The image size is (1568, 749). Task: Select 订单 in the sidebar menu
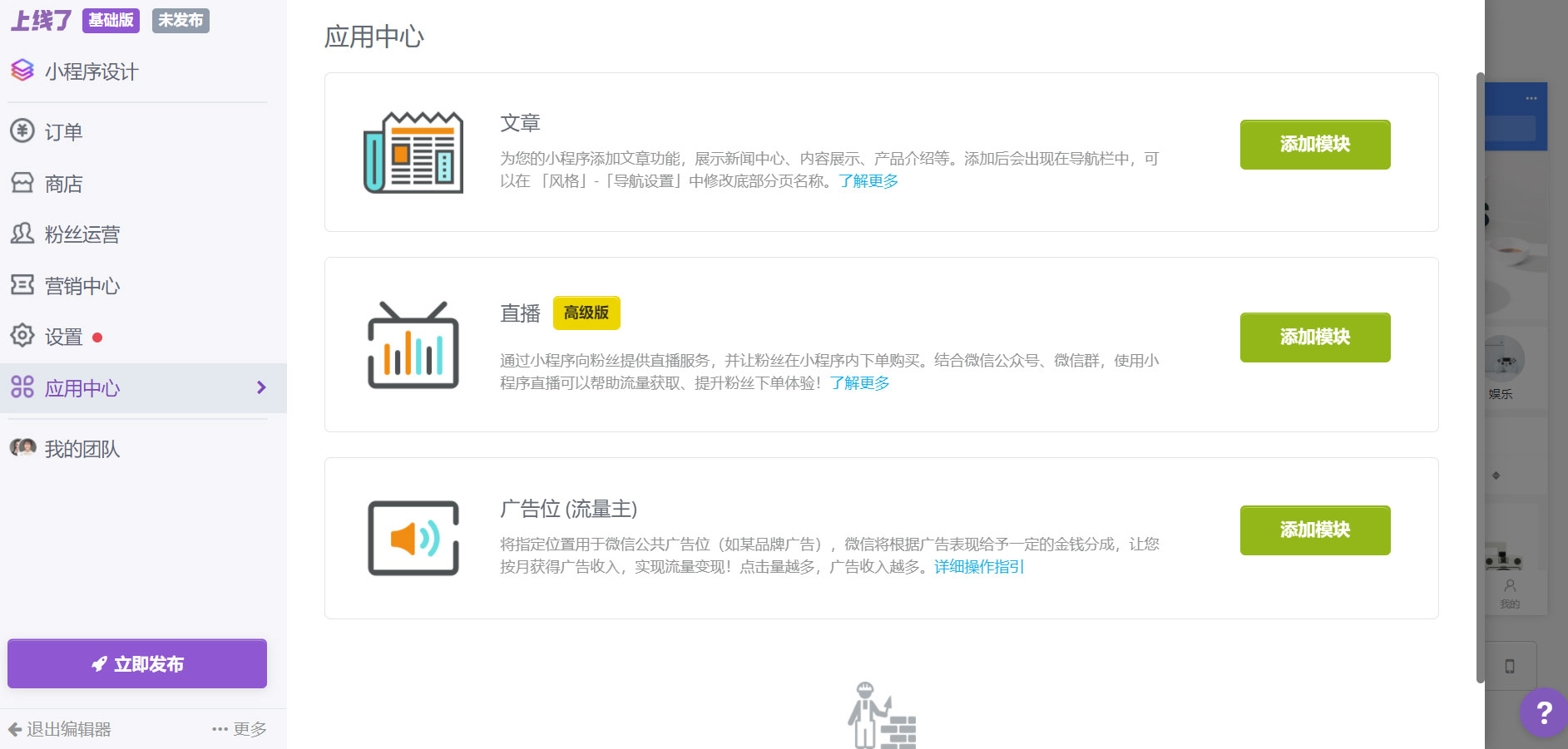[x=62, y=131]
